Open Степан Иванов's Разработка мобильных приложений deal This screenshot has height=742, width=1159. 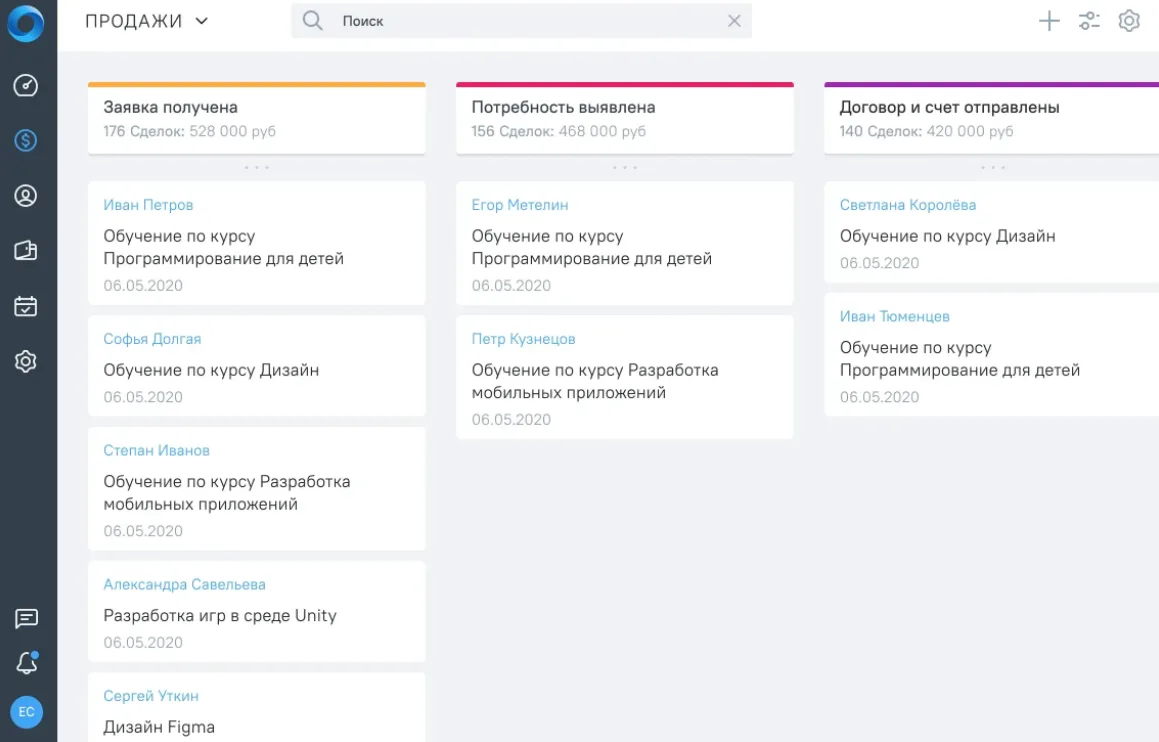click(x=227, y=493)
